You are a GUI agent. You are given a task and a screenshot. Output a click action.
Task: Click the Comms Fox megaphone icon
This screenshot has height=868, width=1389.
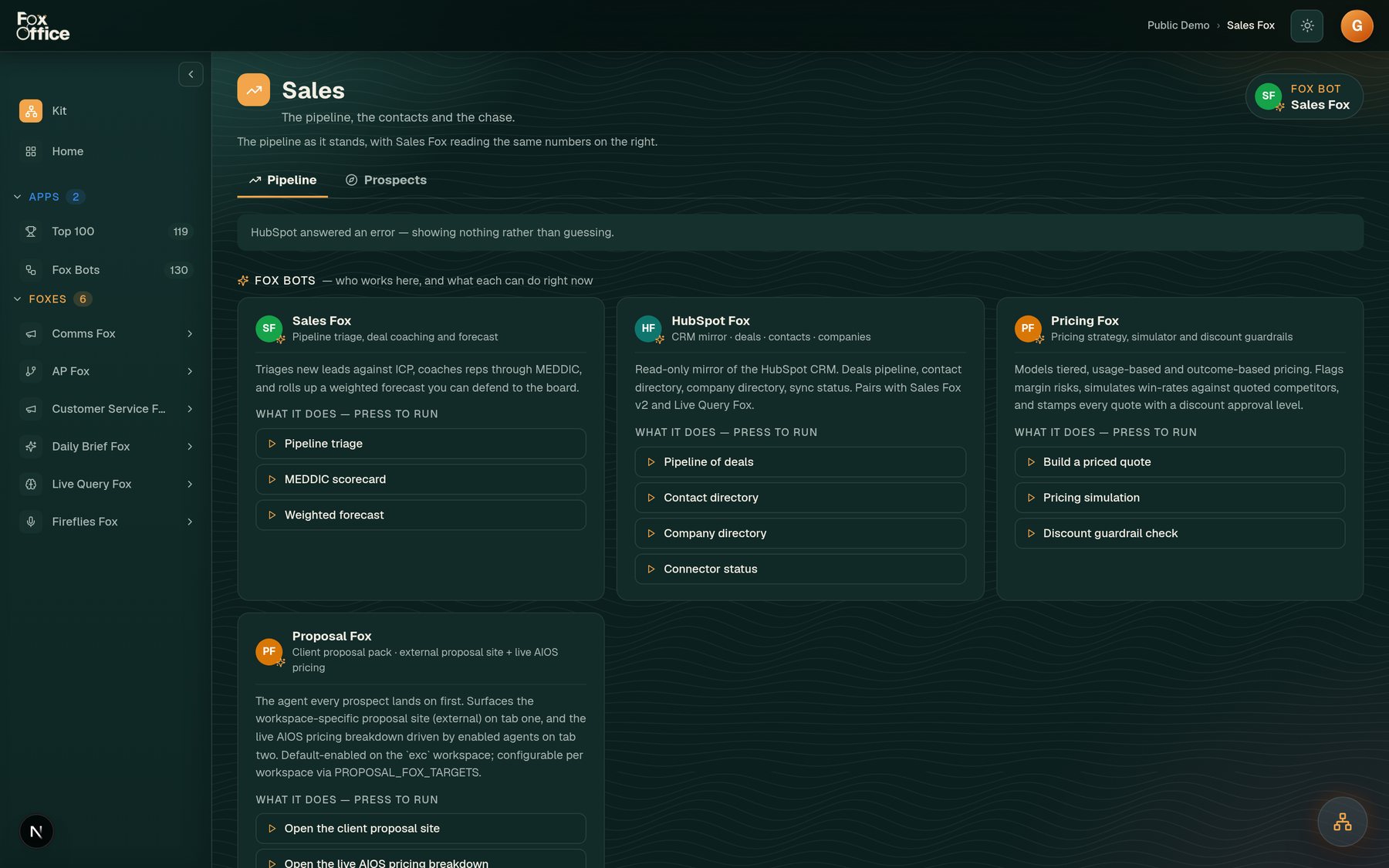coord(31,334)
